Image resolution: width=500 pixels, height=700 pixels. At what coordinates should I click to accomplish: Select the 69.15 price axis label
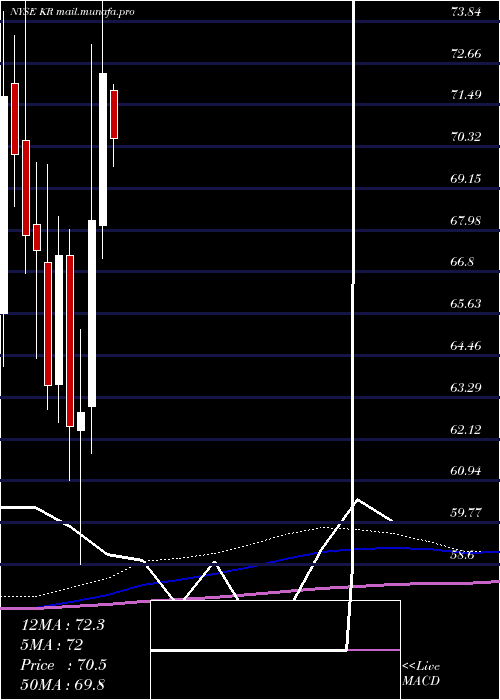[x=466, y=179]
